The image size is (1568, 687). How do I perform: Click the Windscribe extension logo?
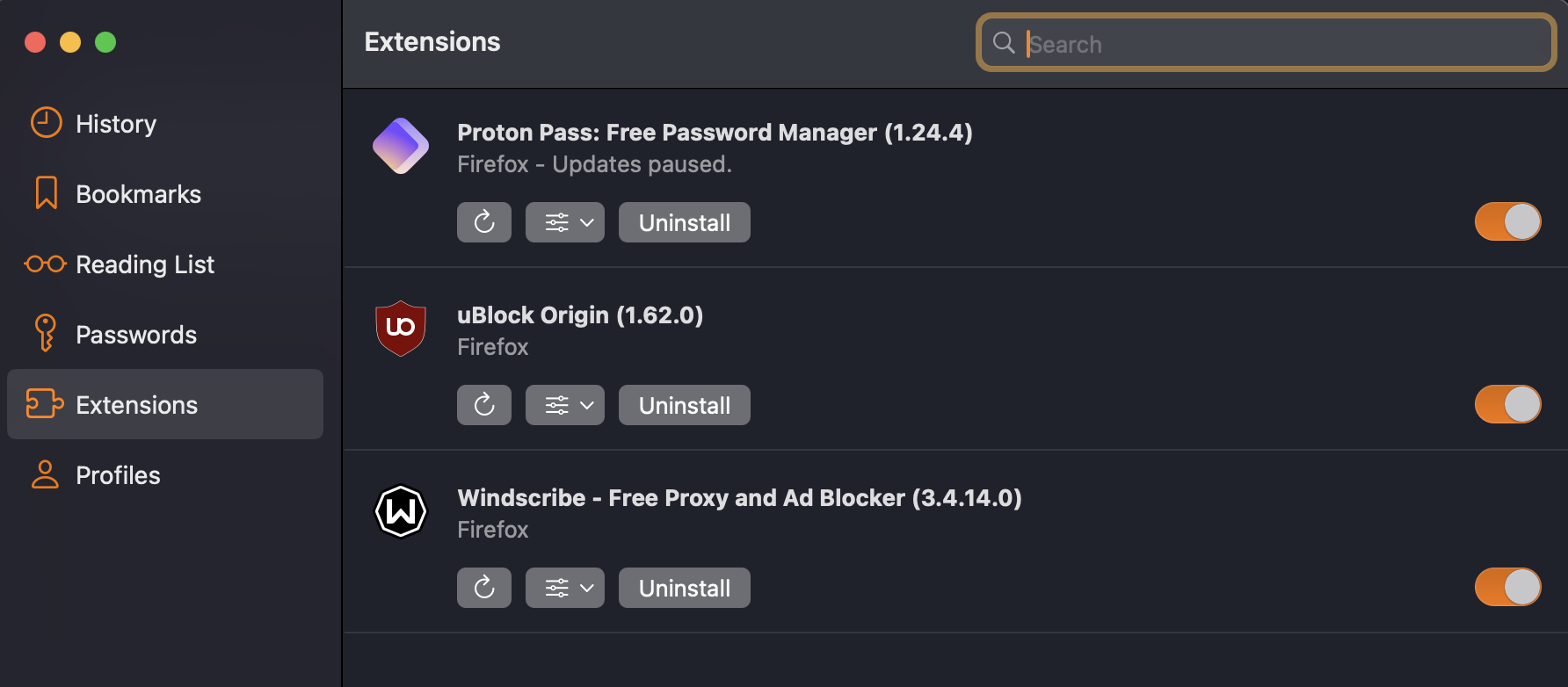click(x=401, y=511)
